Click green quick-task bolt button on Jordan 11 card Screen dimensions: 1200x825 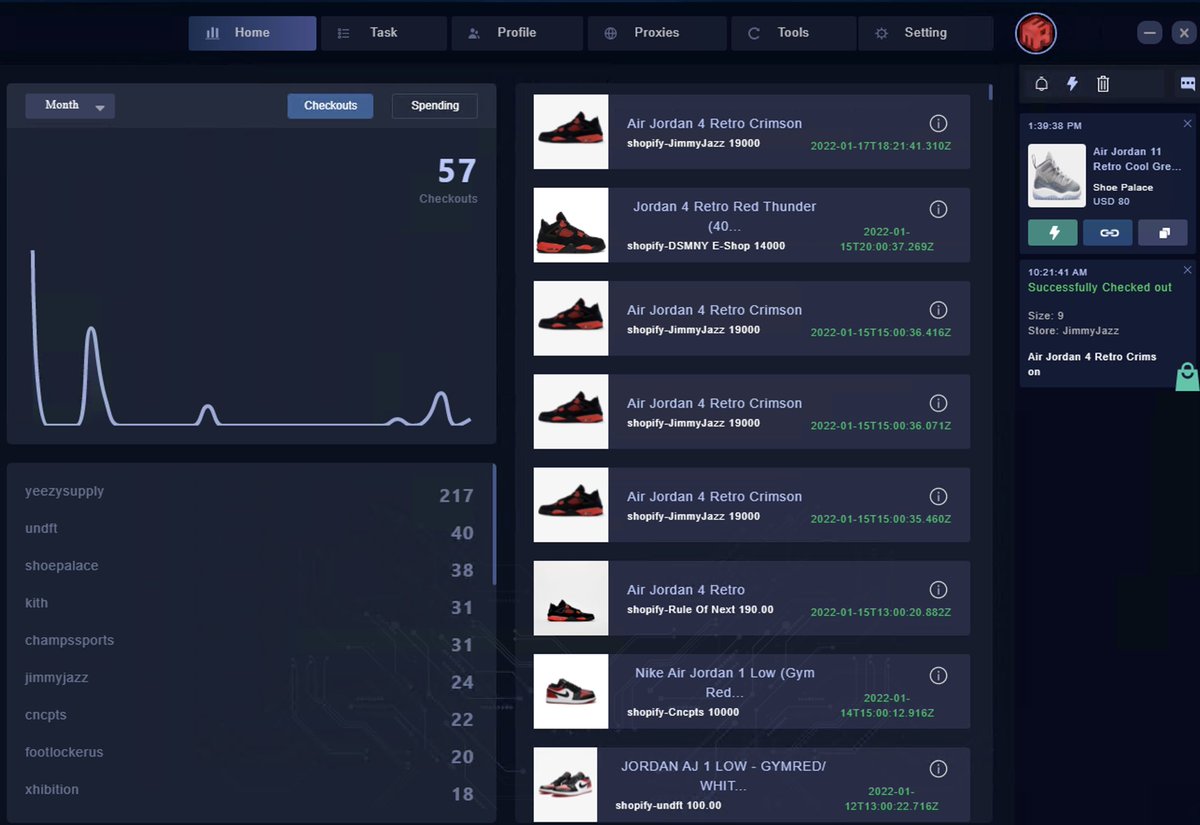1053,232
